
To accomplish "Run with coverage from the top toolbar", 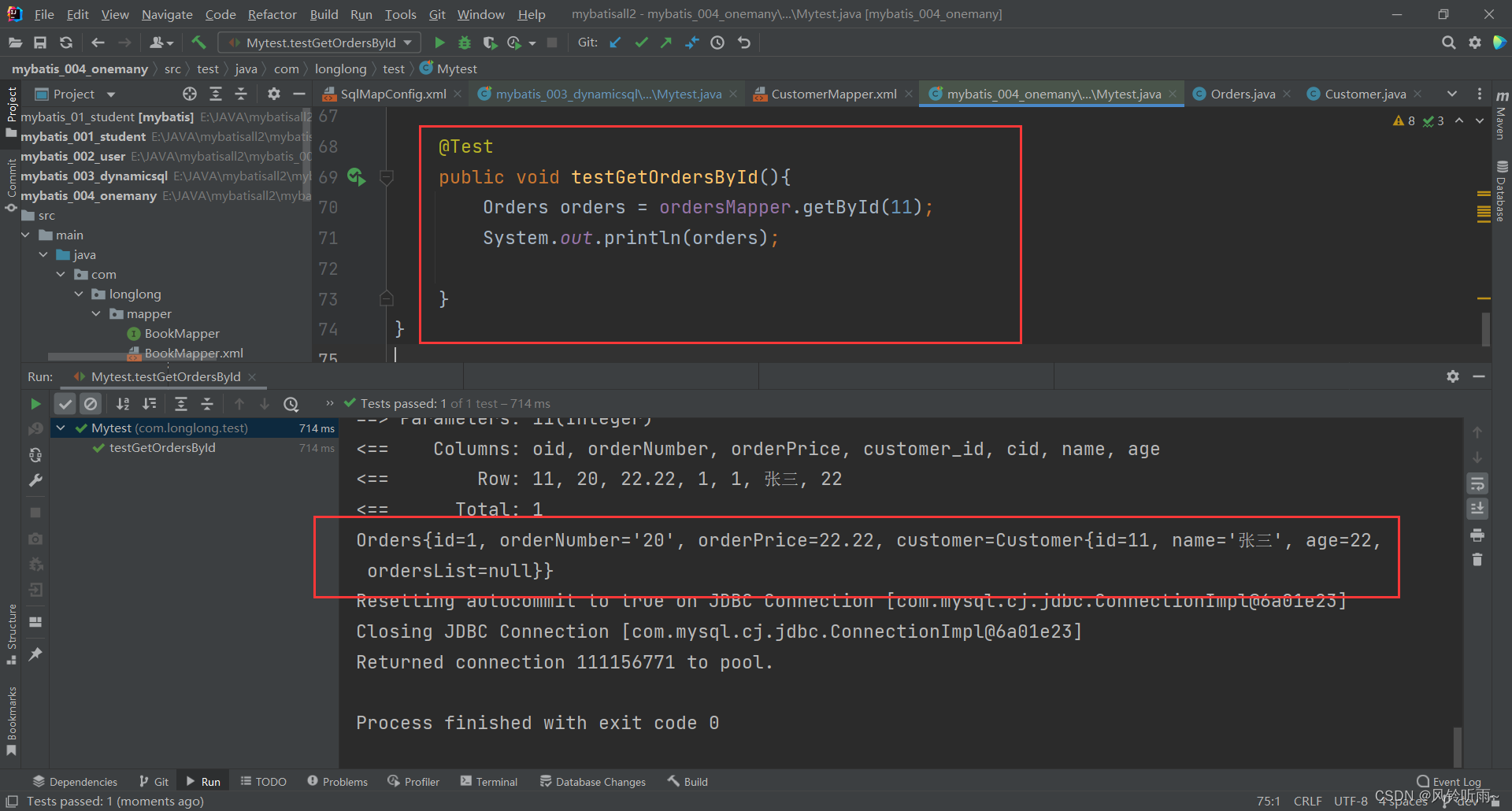I will click(x=490, y=43).
